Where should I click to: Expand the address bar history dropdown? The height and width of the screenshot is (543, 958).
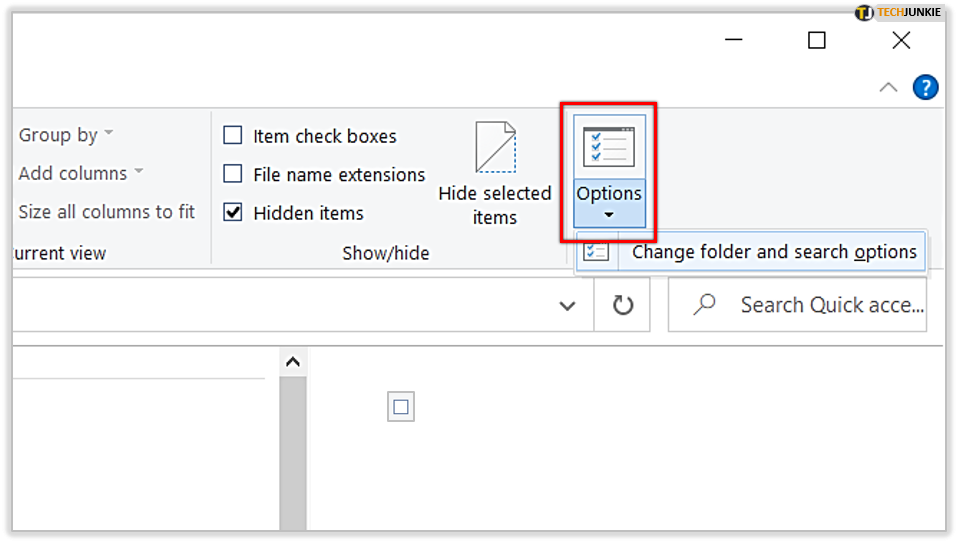point(568,305)
